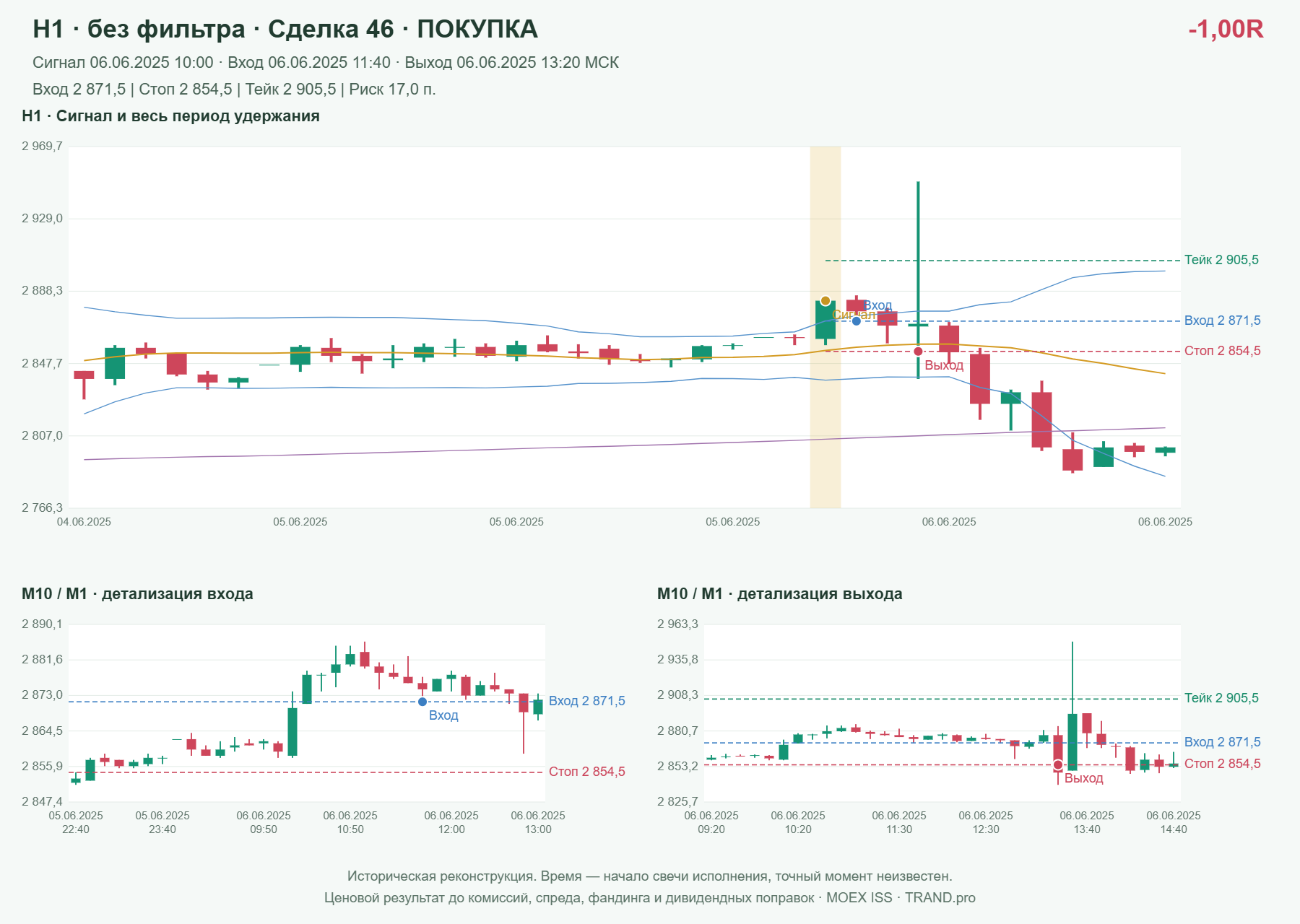Click the 2 969,7 price axis label
1300x924 pixels.
click(x=42, y=147)
